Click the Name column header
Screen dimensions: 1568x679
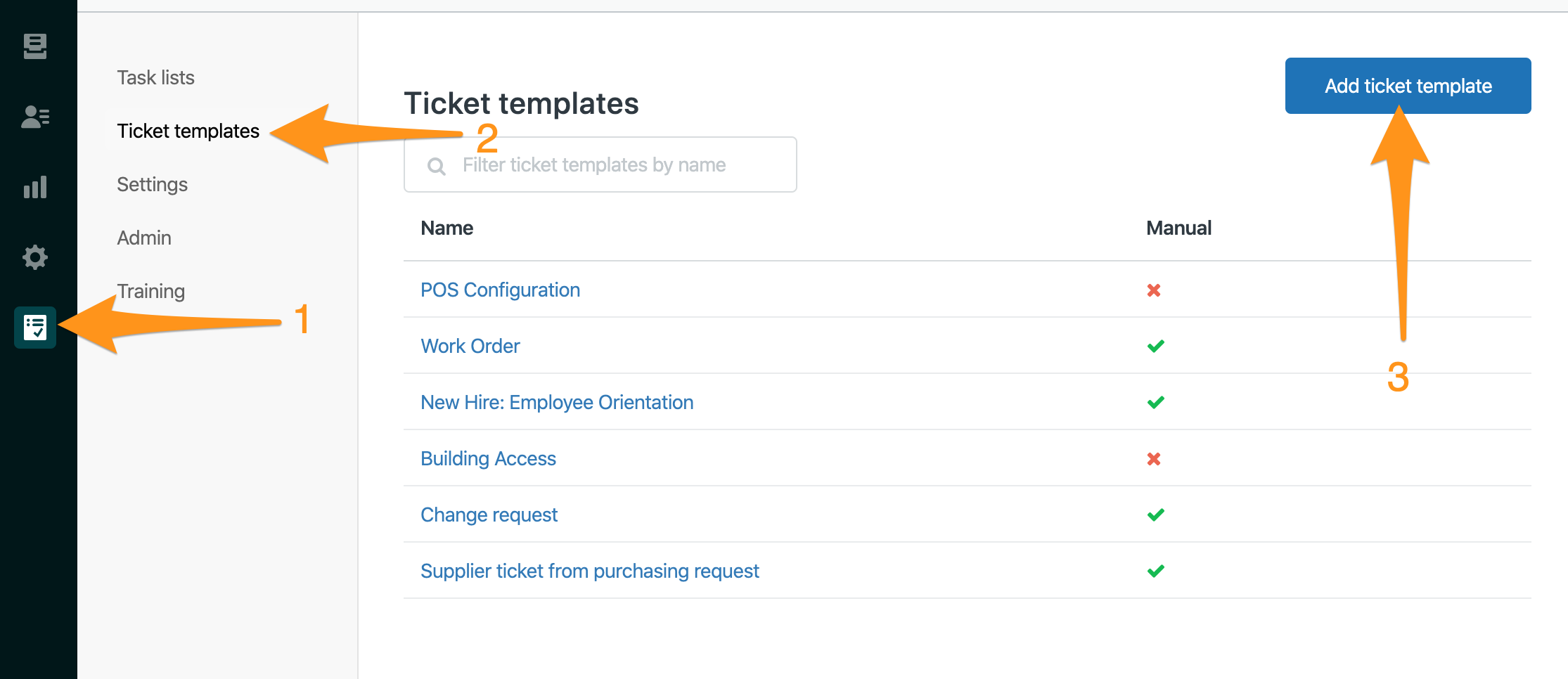446,228
